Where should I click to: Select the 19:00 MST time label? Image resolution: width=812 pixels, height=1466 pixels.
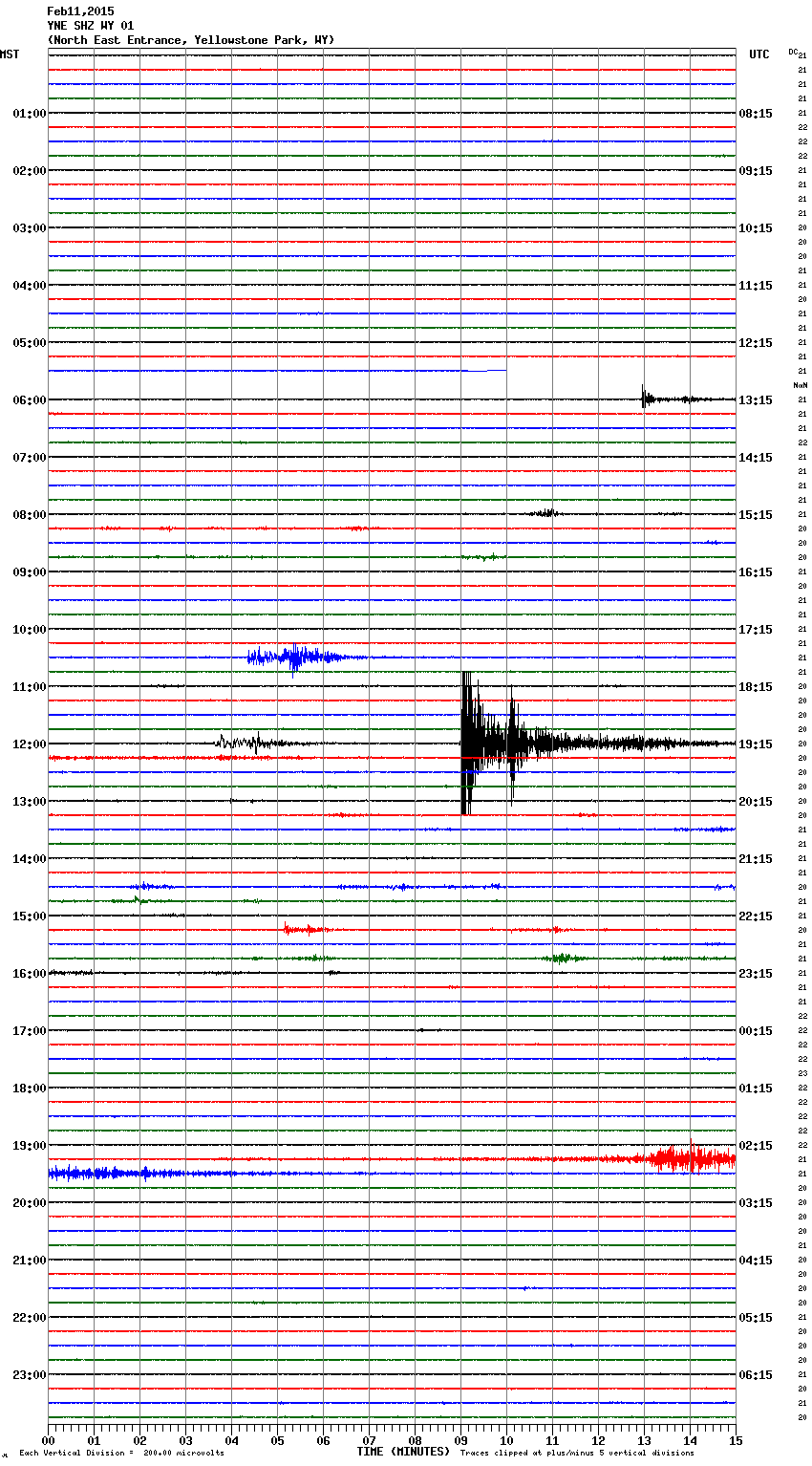[x=30, y=1146]
